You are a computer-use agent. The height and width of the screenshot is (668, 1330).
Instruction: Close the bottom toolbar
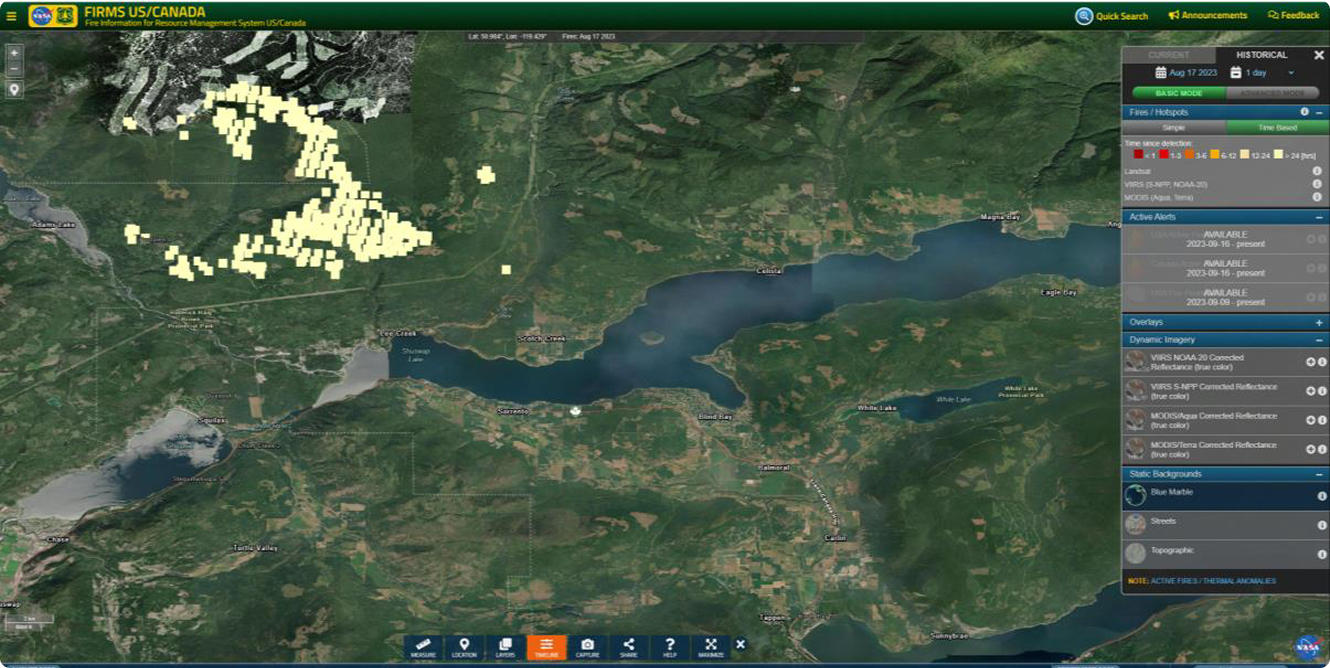740,644
